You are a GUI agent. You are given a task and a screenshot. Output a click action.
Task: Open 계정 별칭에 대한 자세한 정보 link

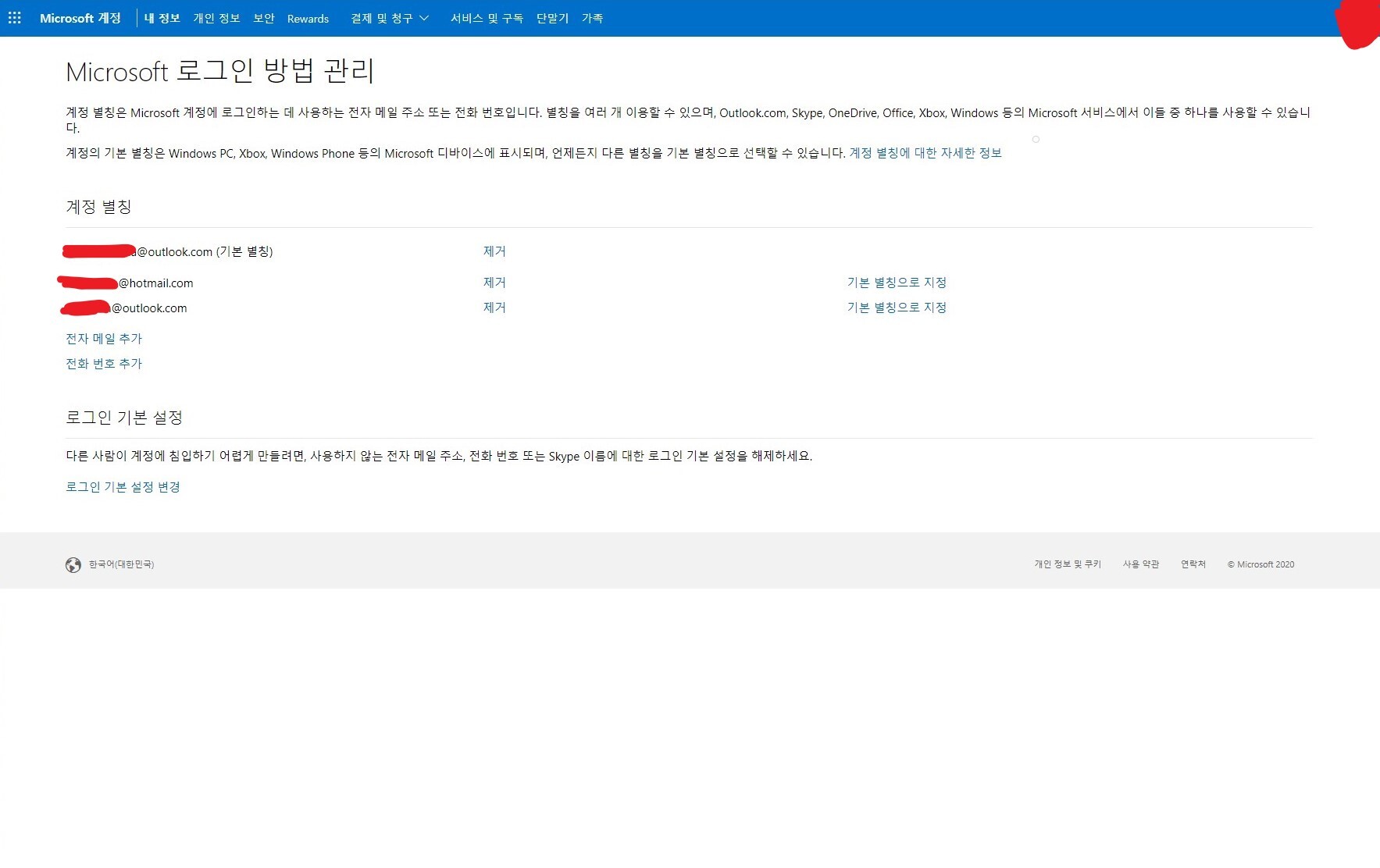(x=925, y=153)
